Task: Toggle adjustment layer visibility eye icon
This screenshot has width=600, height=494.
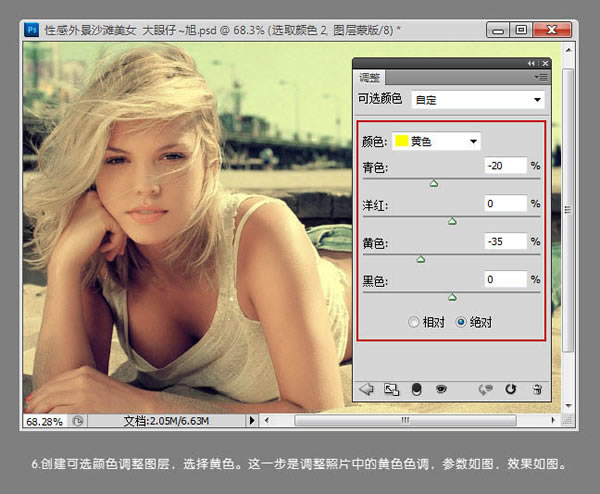Action: pos(441,389)
